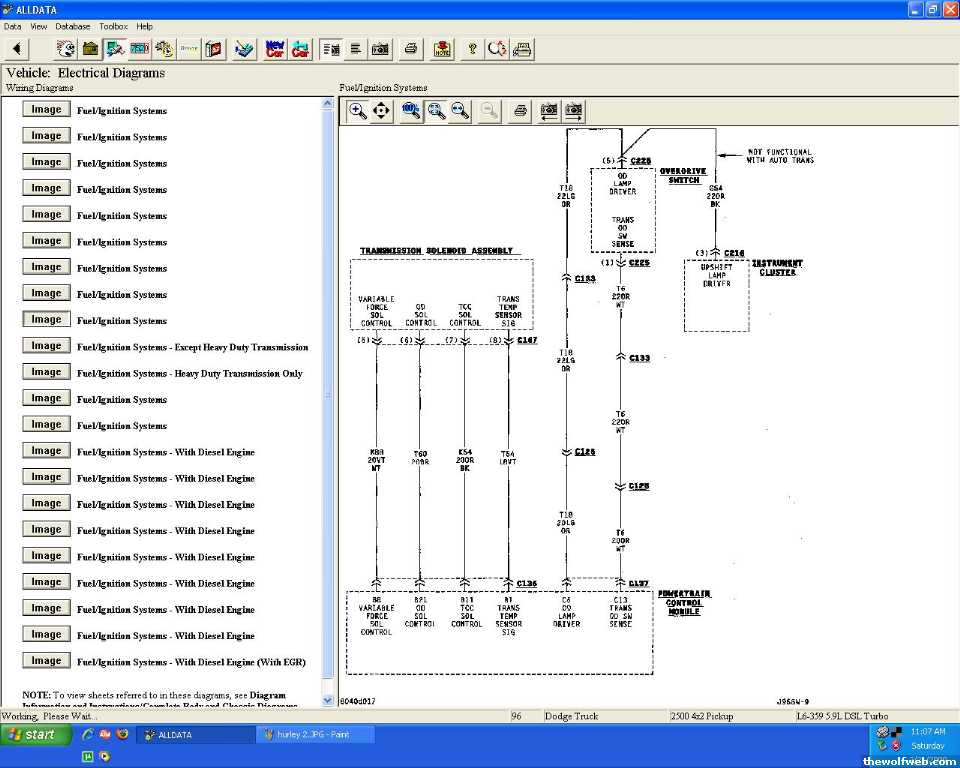The height and width of the screenshot is (768, 960).
Task: Click the "2500 4x2 Pickup" status bar entry
Action: [x=702, y=716]
